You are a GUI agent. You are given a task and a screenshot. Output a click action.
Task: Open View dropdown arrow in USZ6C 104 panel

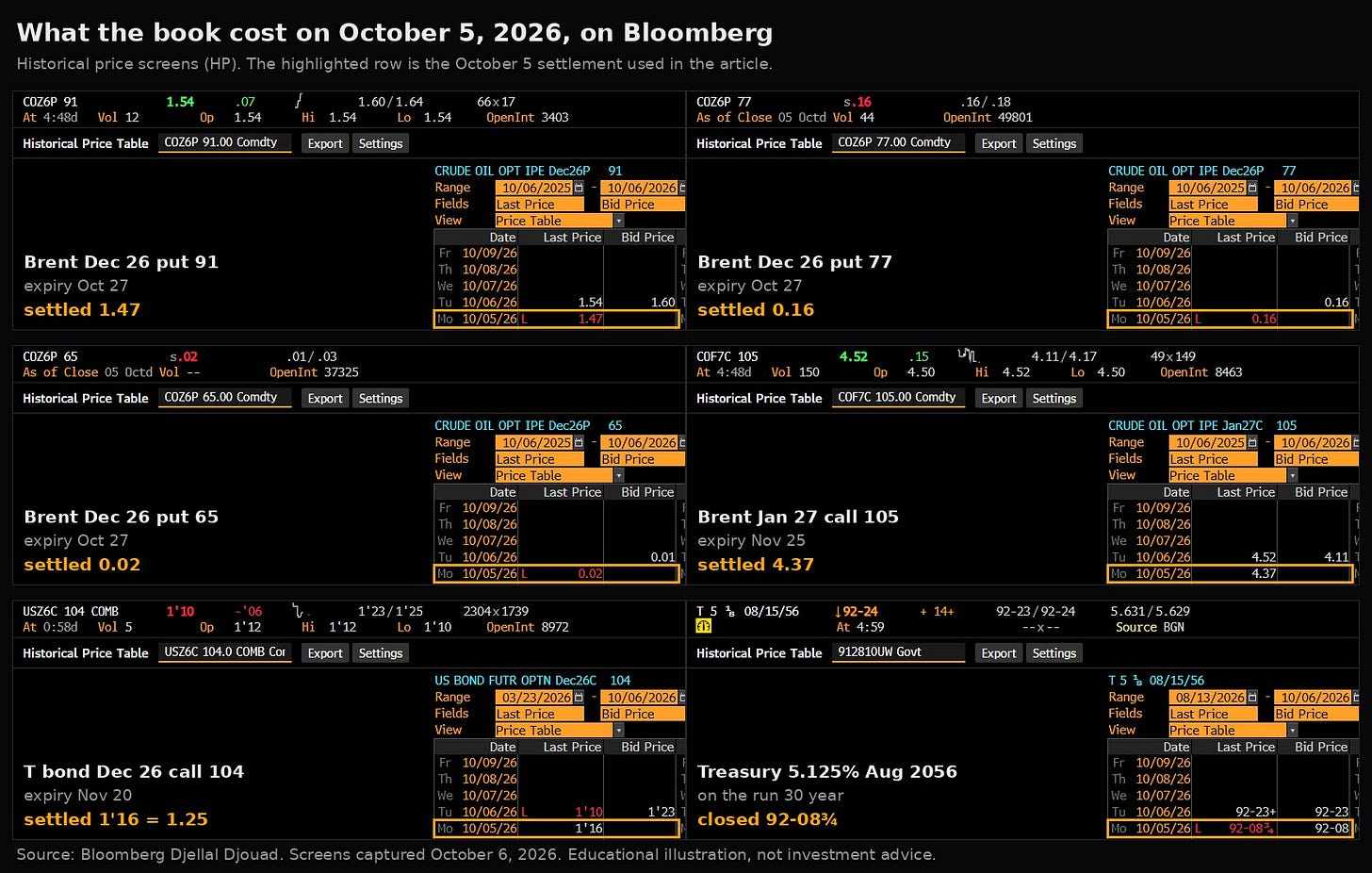tap(618, 731)
